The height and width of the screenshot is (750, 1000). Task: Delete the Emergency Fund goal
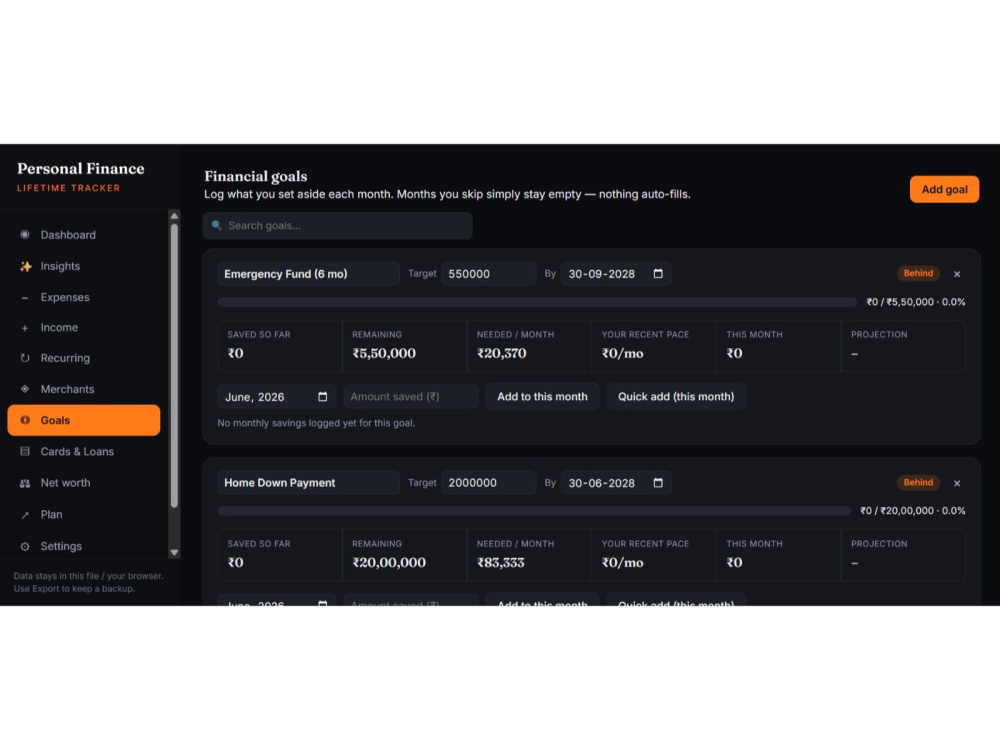click(x=957, y=274)
